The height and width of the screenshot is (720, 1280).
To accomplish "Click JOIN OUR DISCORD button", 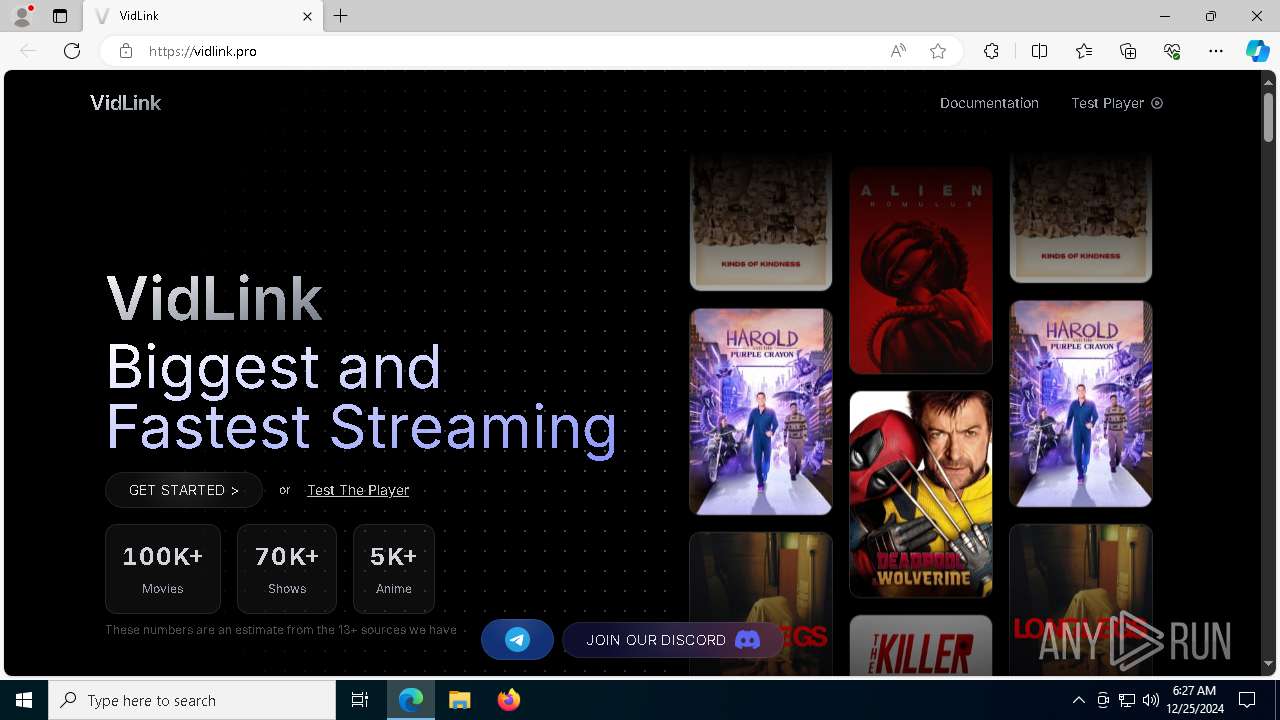I will (674, 640).
